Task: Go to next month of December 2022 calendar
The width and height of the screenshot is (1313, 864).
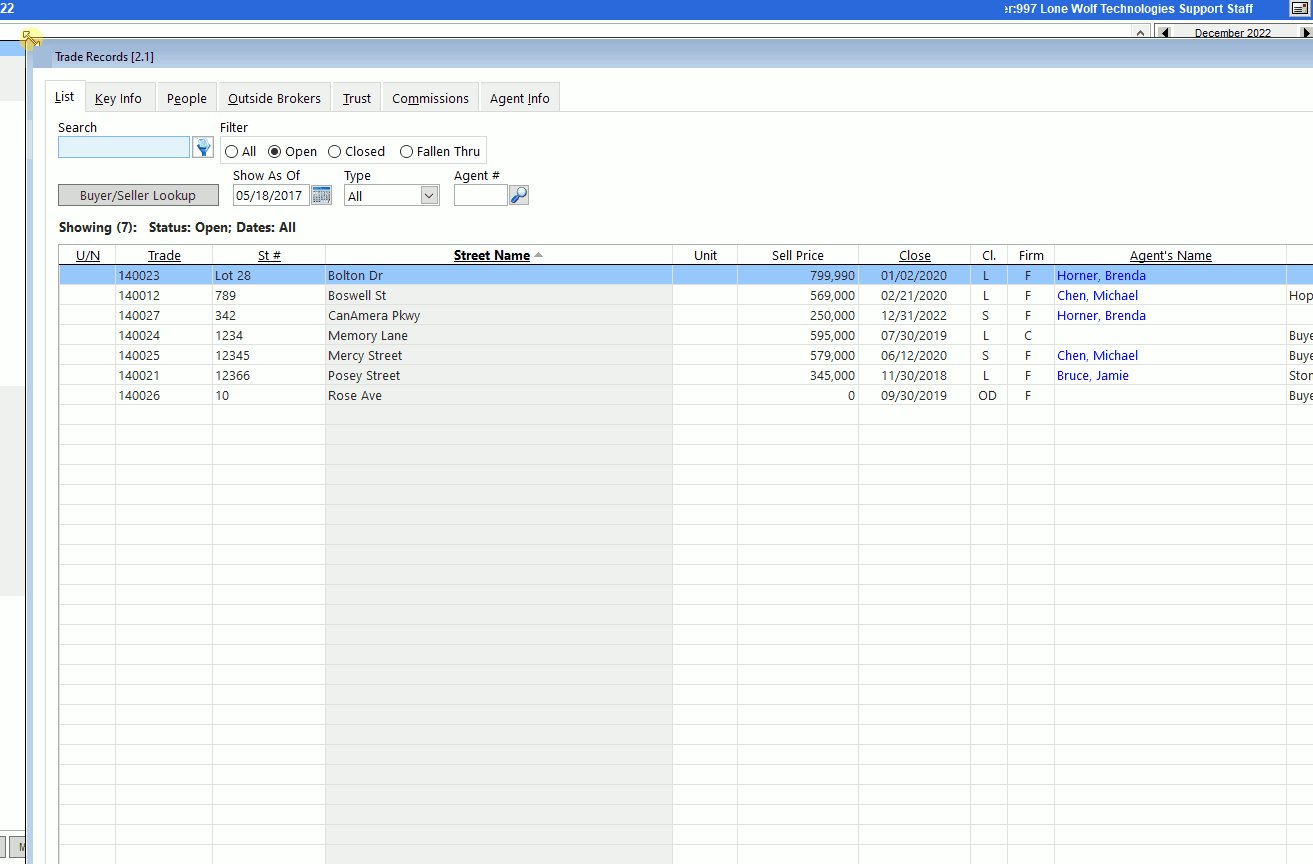Action: pyautogui.click(x=1306, y=31)
